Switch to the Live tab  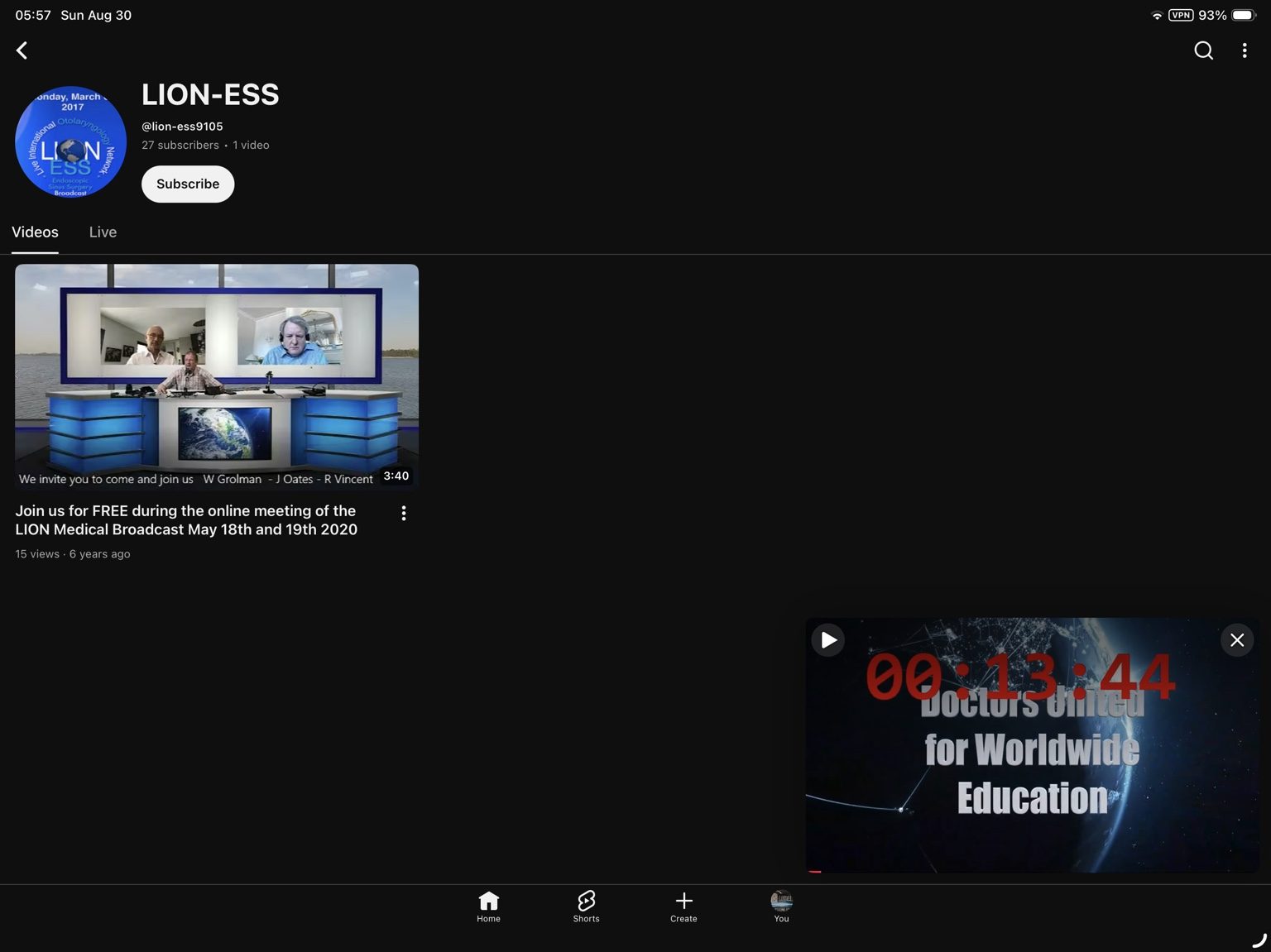[x=103, y=232]
